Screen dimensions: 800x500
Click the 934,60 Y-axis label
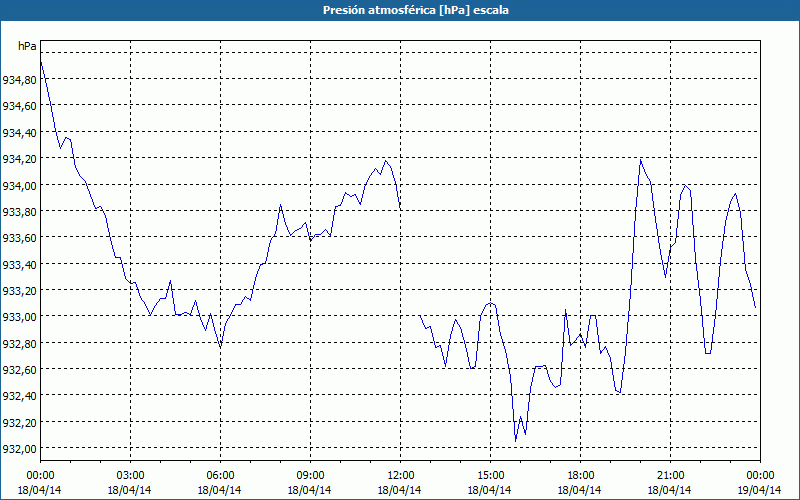tap(20, 106)
